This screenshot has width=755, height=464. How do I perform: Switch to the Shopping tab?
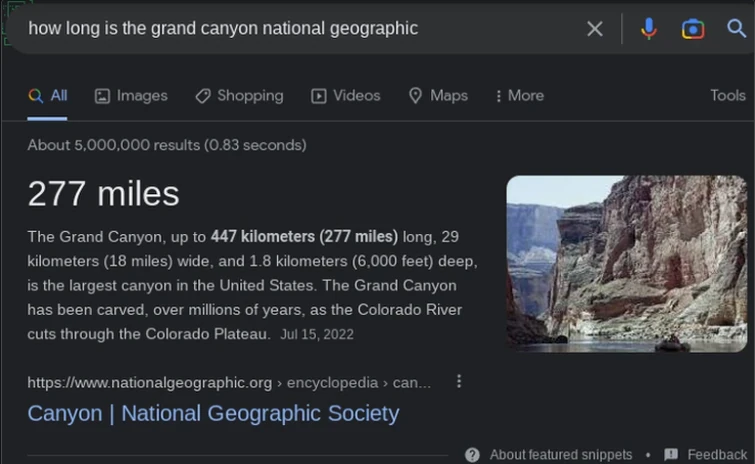pyautogui.click(x=239, y=95)
